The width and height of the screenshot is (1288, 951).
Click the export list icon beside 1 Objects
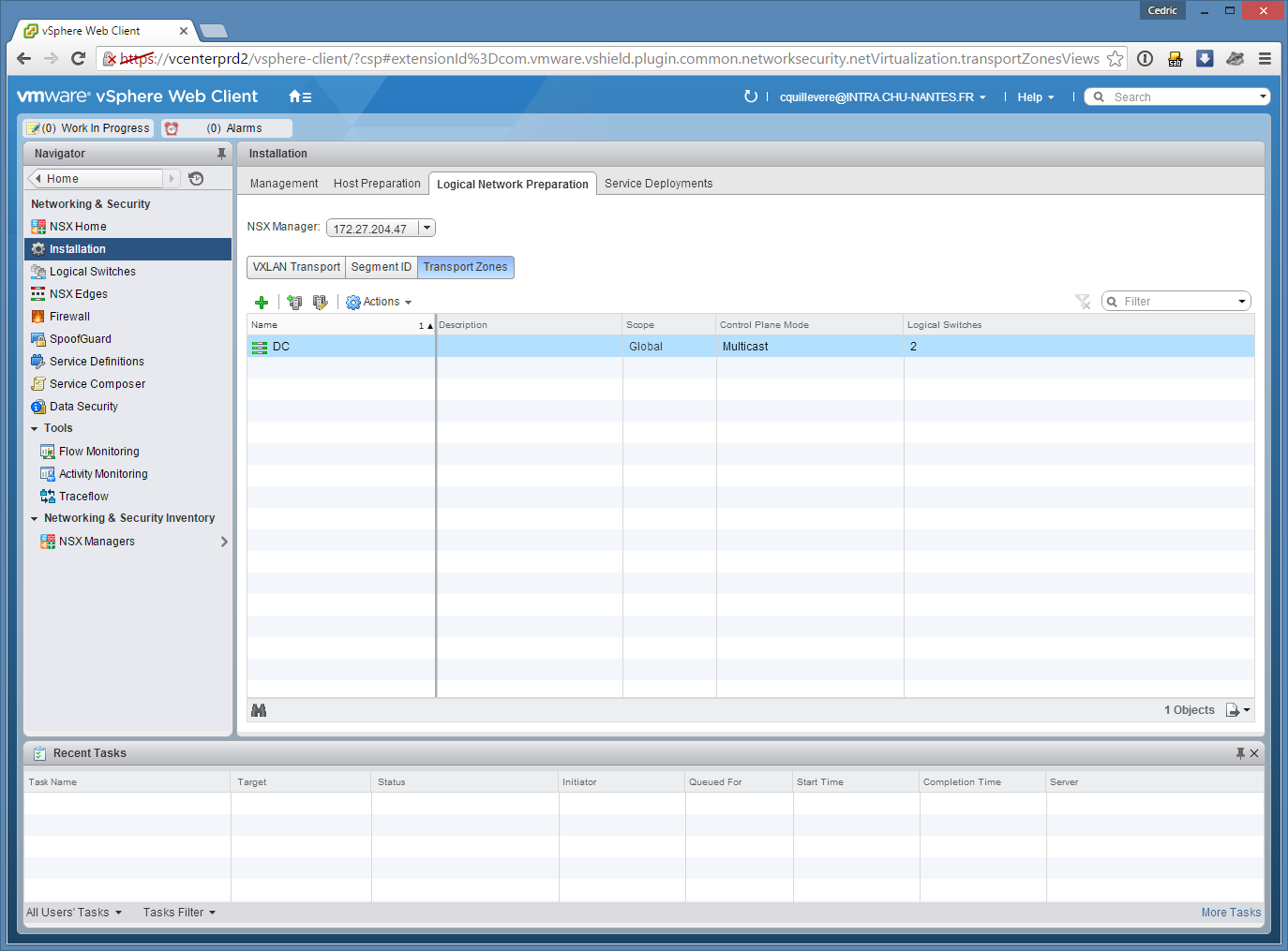point(1234,710)
